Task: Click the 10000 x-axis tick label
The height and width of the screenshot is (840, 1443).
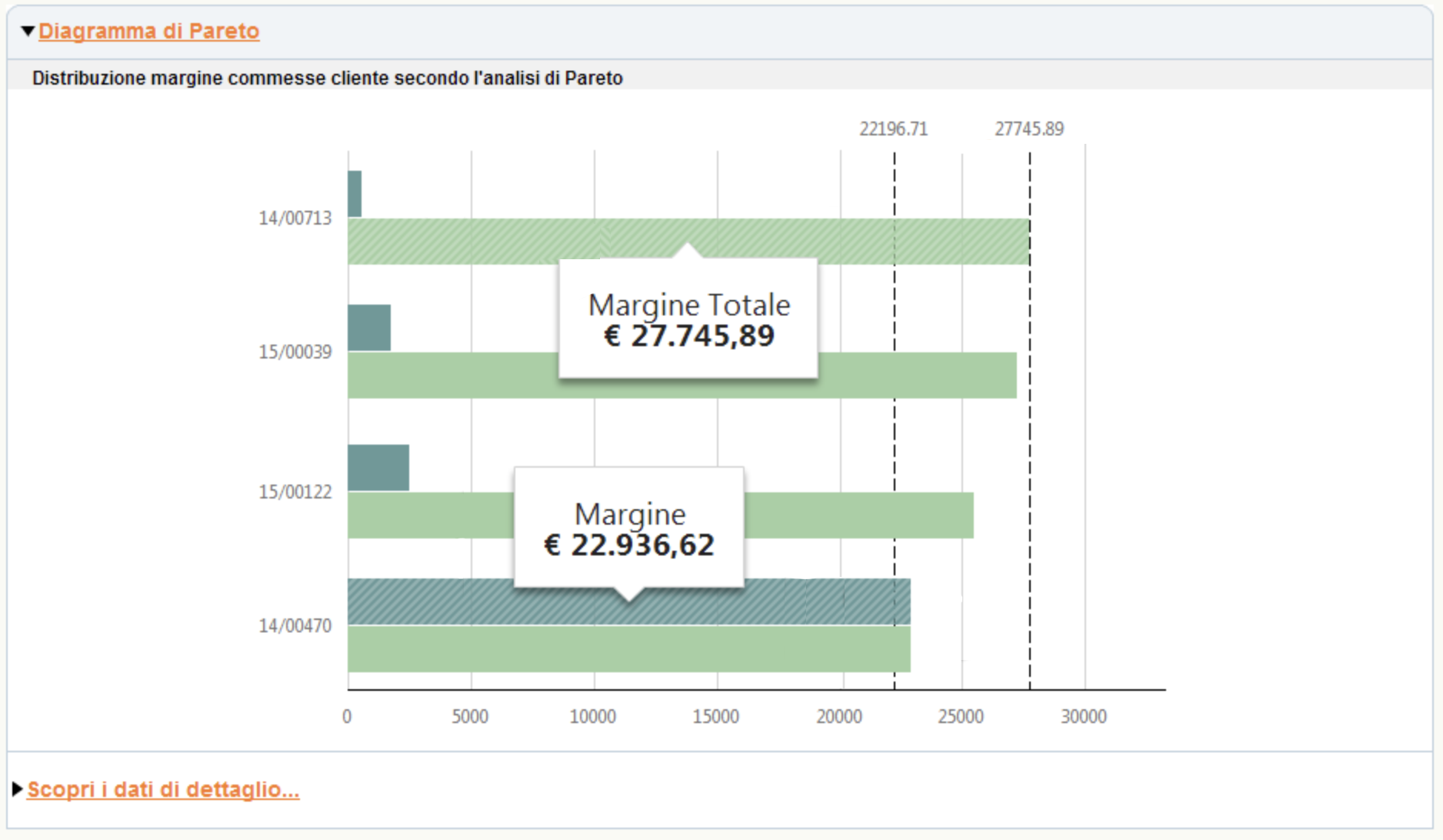Action: (x=593, y=717)
